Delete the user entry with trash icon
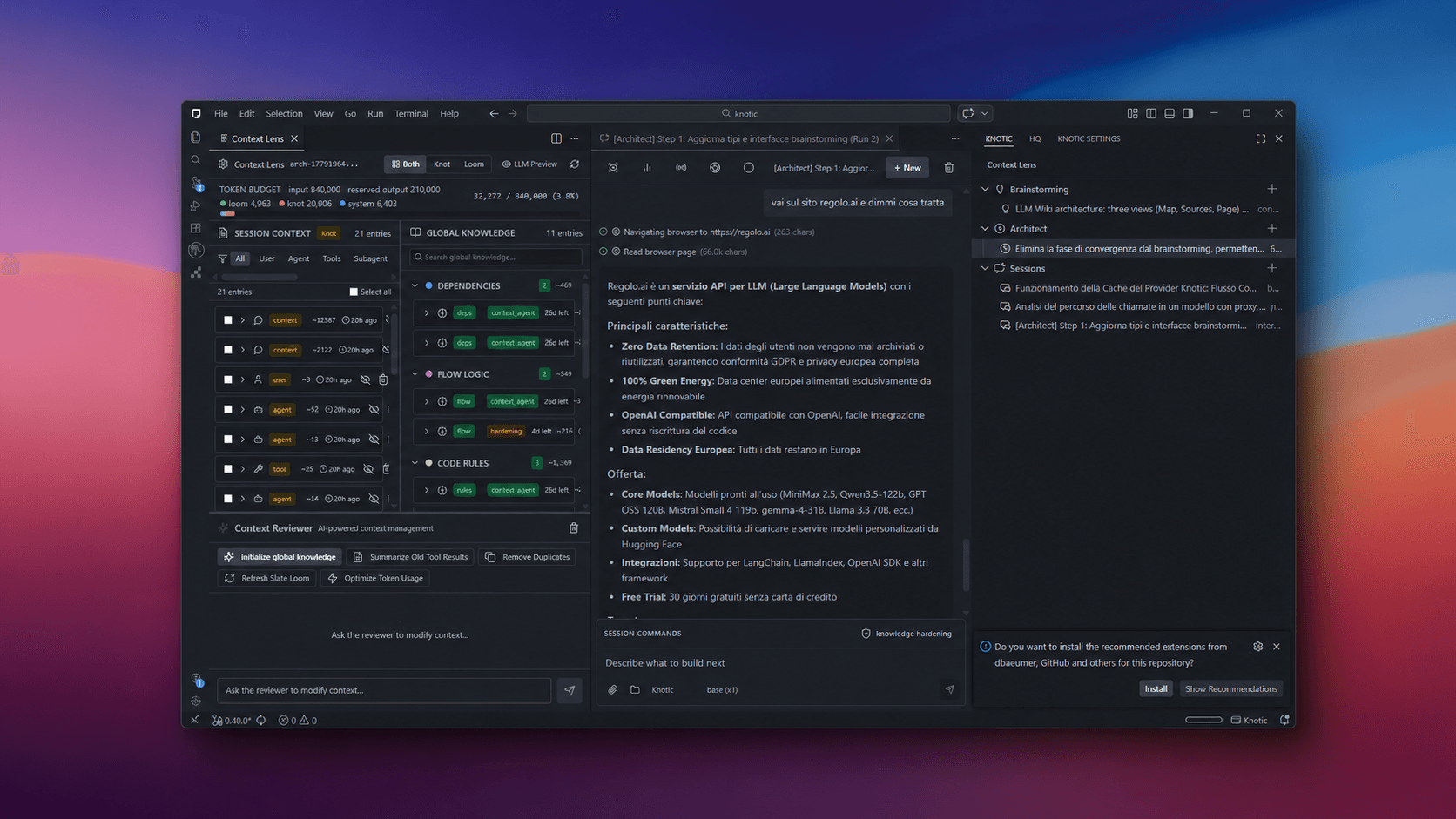The image size is (1456, 819). [x=383, y=379]
